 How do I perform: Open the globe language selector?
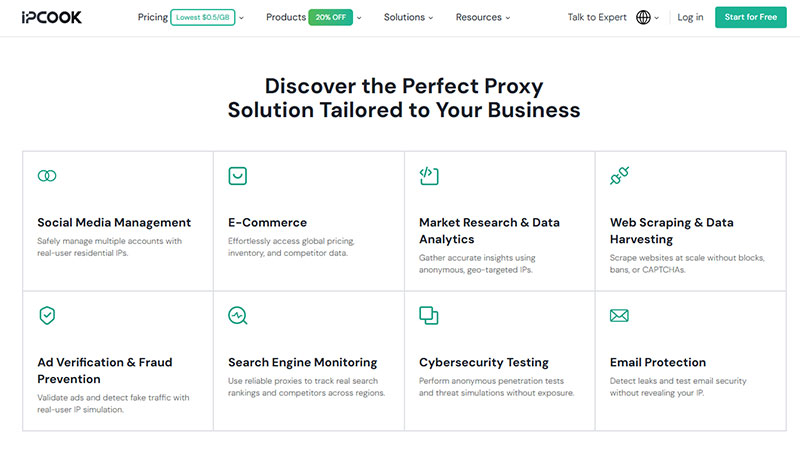647,17
